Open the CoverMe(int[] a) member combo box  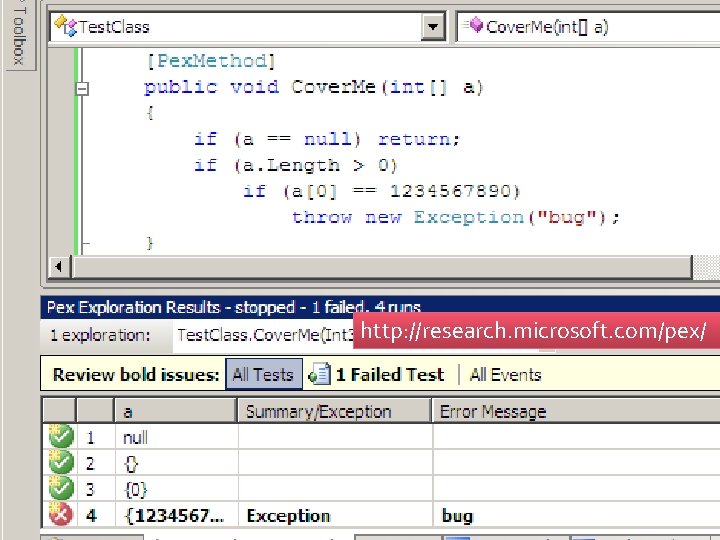click(589, 27)
